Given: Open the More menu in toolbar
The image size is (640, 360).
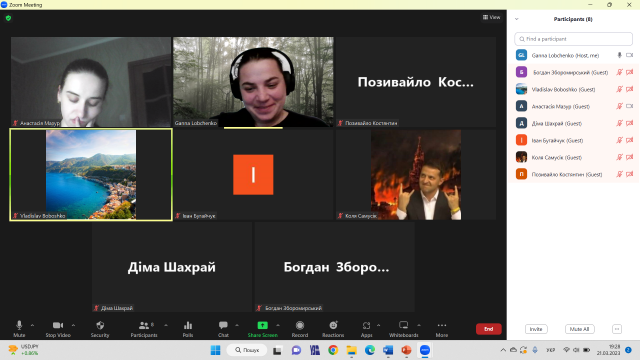Looking at the screenshot, I should pyautogui.click(x=442, y=329).
